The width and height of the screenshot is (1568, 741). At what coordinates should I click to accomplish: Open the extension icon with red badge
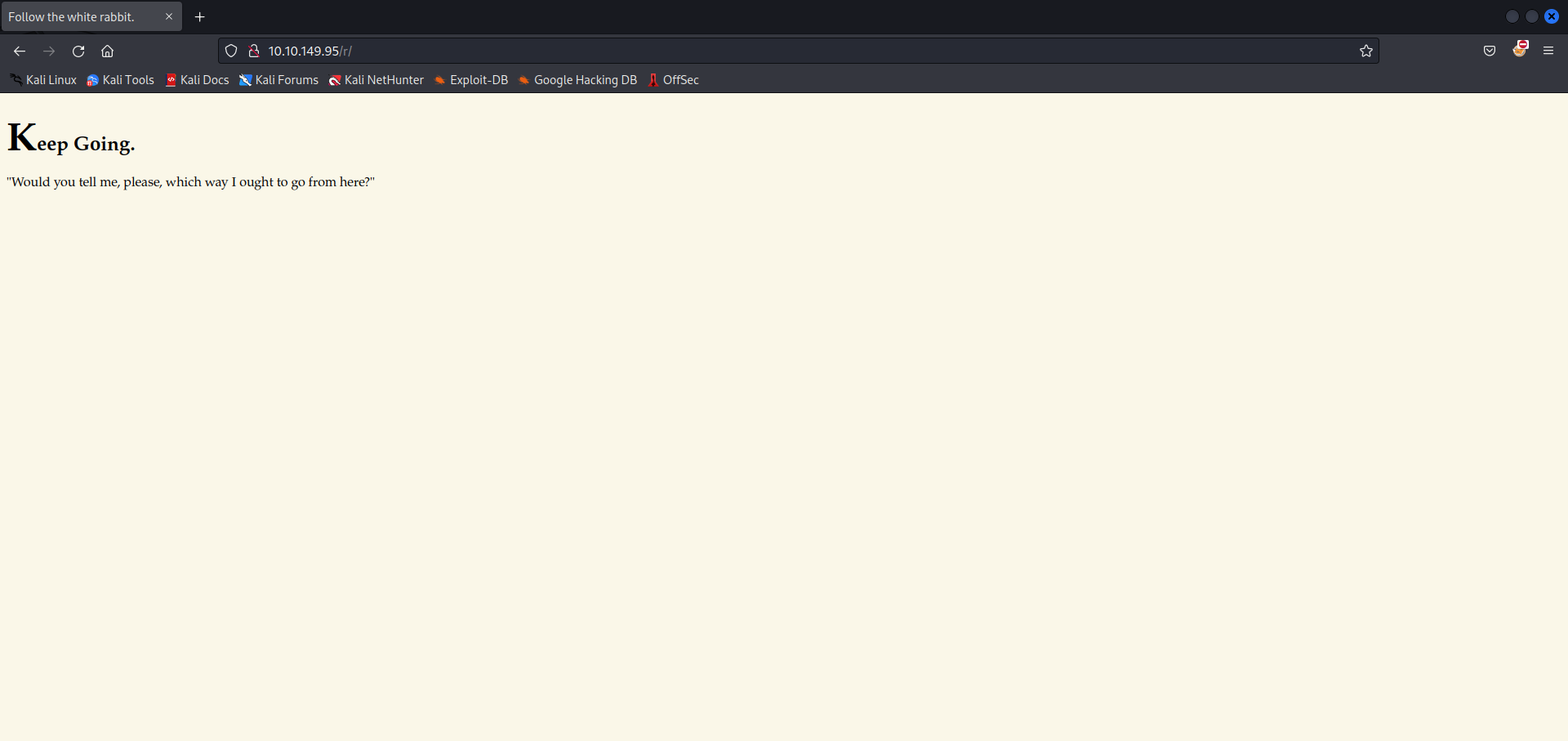(x=1520, y=49)
